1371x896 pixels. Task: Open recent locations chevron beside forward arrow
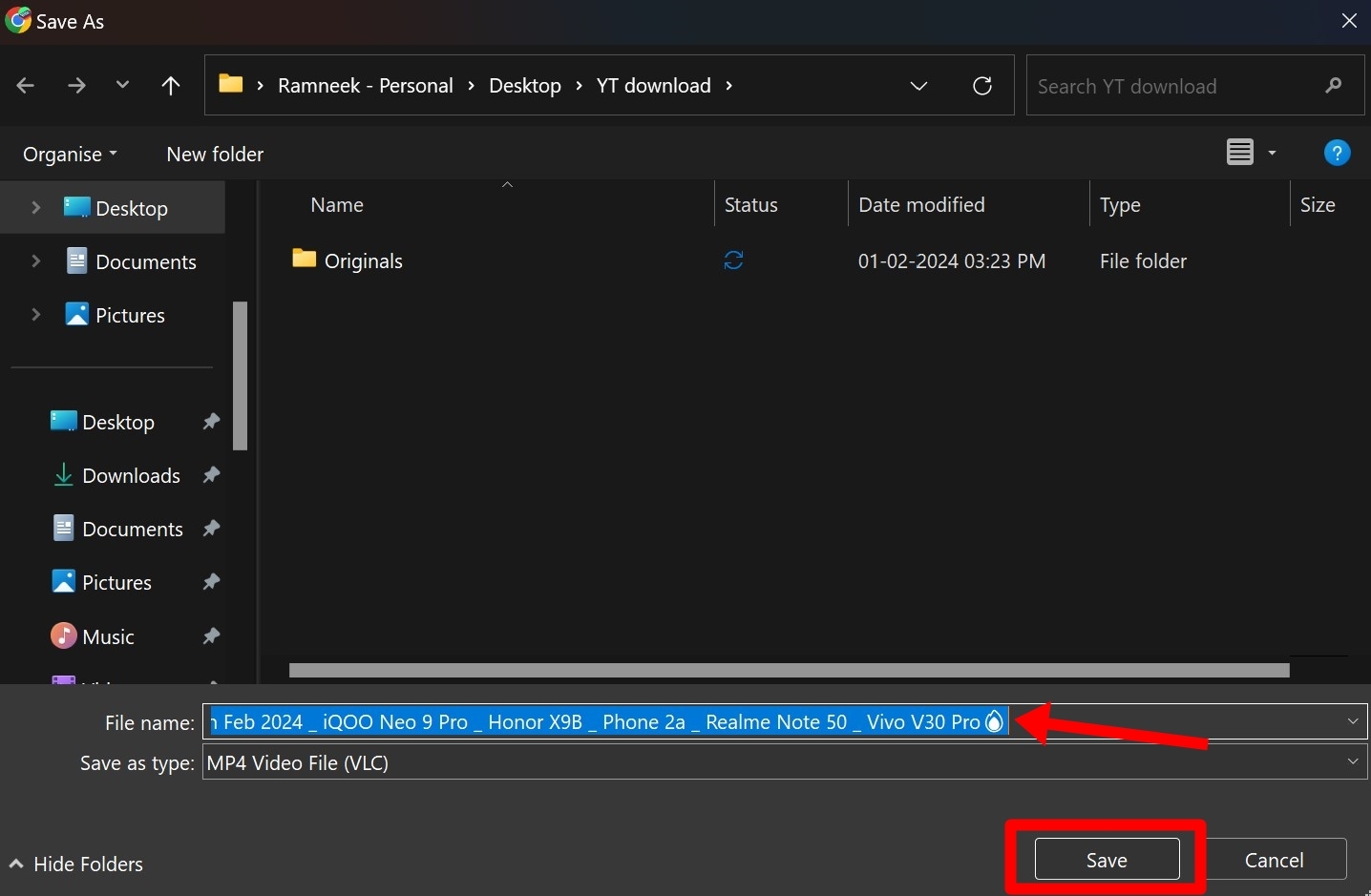(x=122, y=85)
